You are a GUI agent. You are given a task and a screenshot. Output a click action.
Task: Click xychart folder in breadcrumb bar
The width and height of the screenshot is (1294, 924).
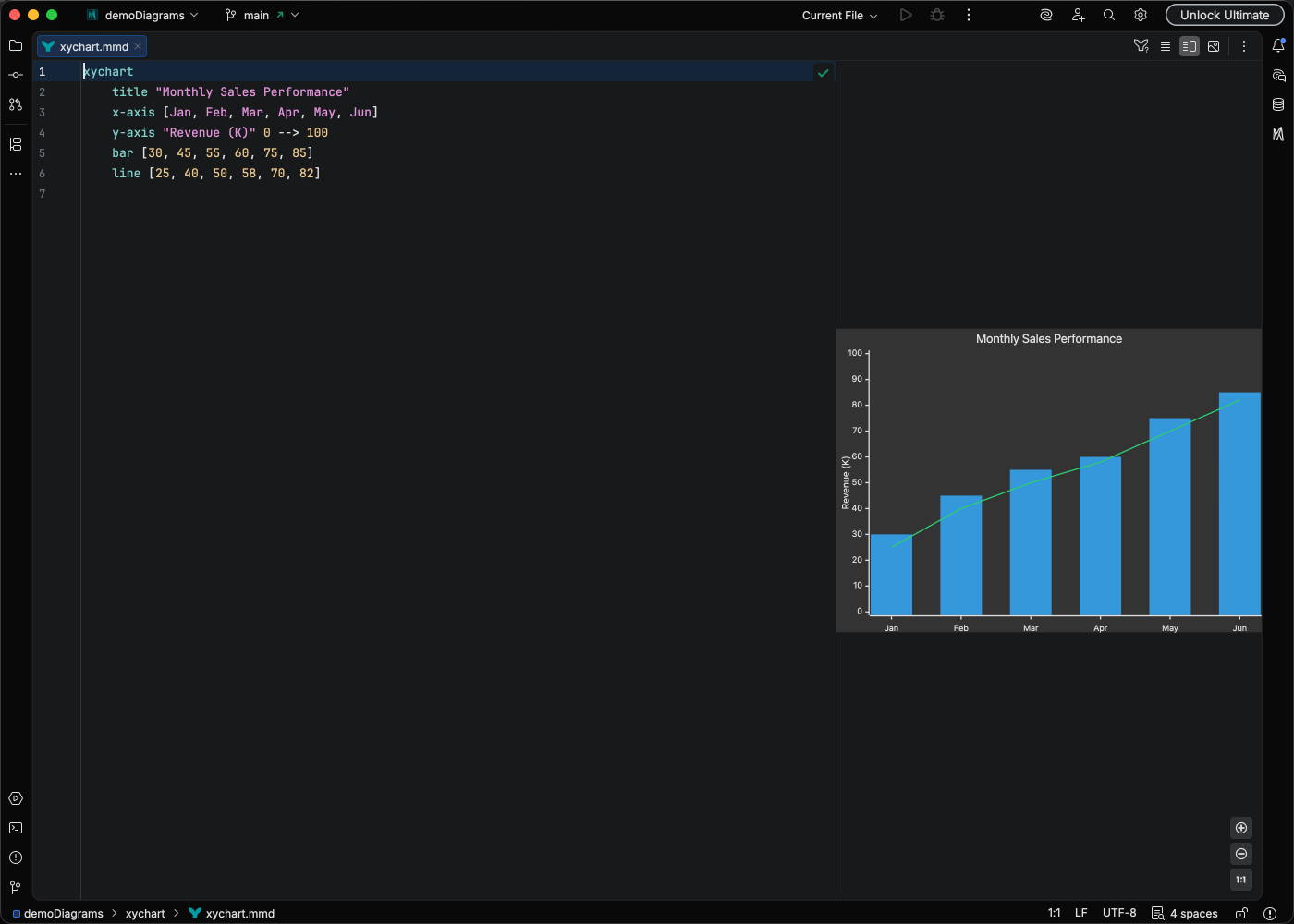click(x=145, y=913)
